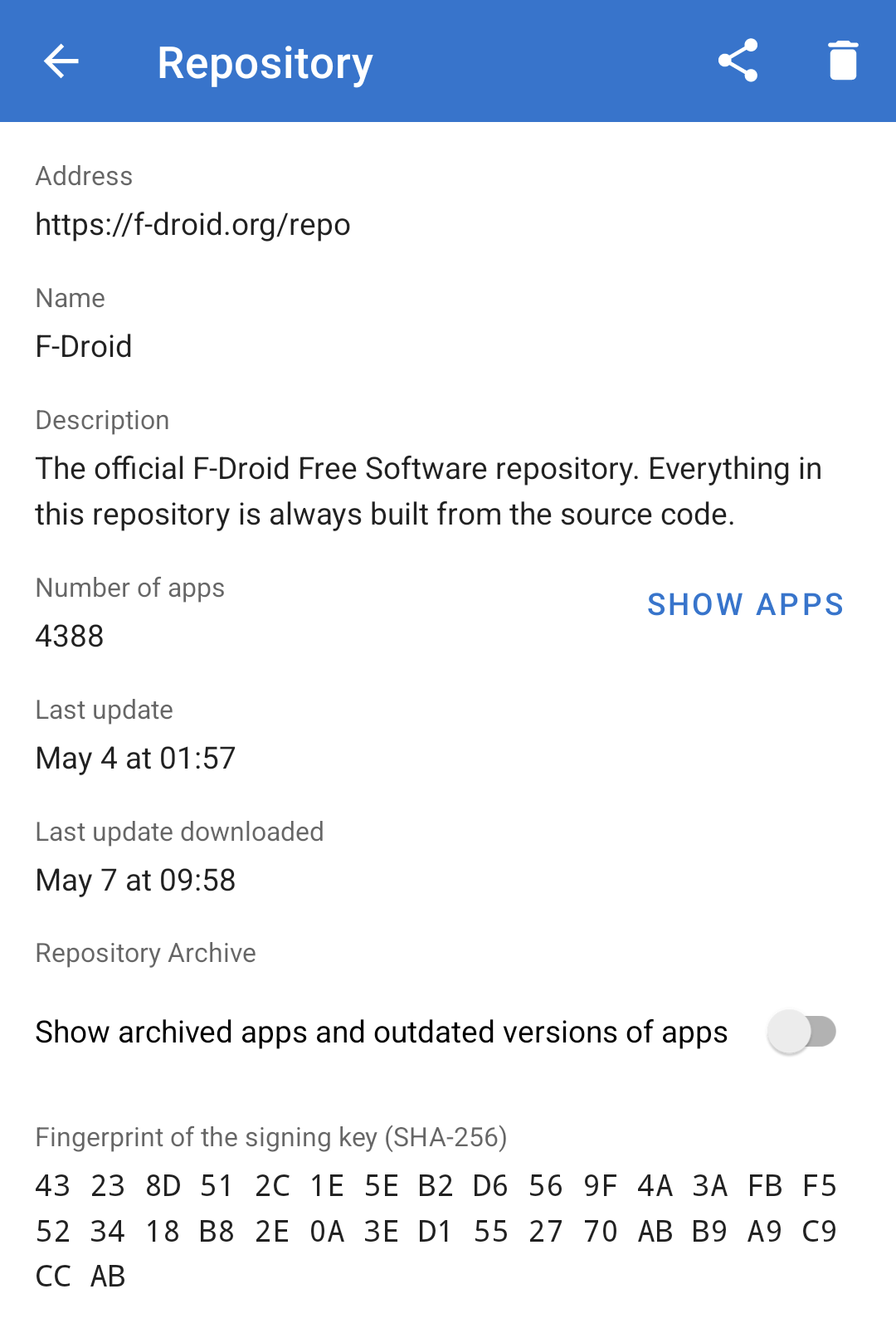Tap the May 7 at 09:58 timestamp
896x1328 pixels.
pos(136,881)
